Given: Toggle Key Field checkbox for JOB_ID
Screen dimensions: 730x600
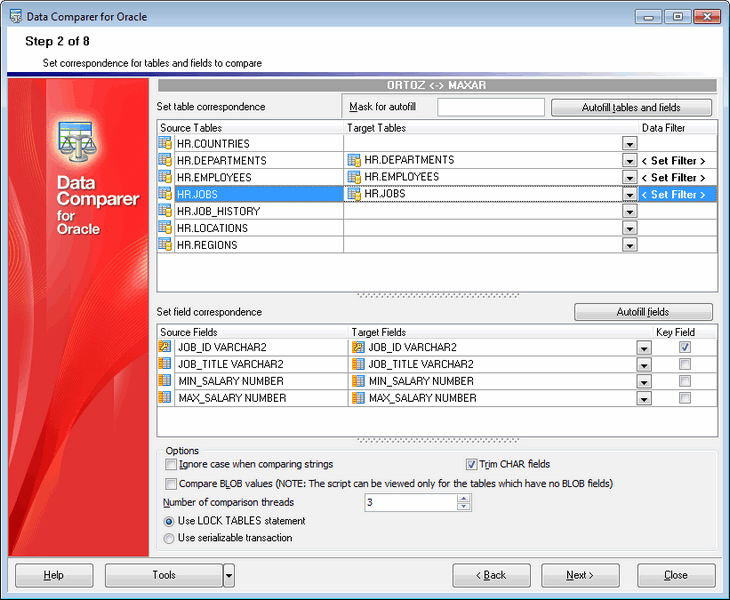Looking at the screenshot, I should pos(684,347).
